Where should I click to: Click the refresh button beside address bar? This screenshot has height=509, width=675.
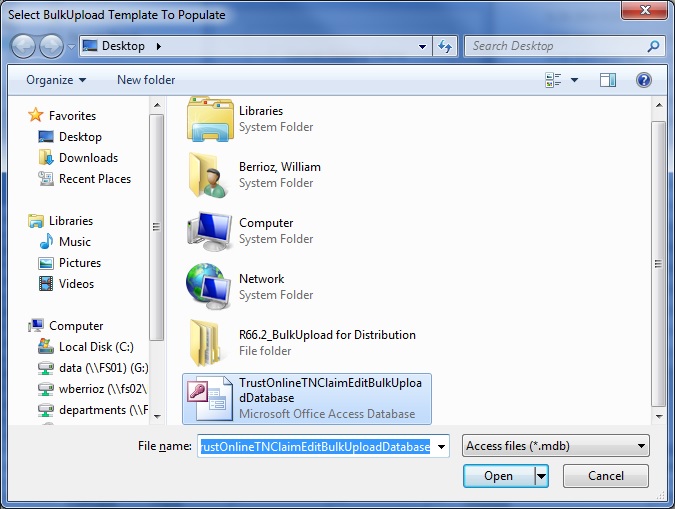point(446,46)
